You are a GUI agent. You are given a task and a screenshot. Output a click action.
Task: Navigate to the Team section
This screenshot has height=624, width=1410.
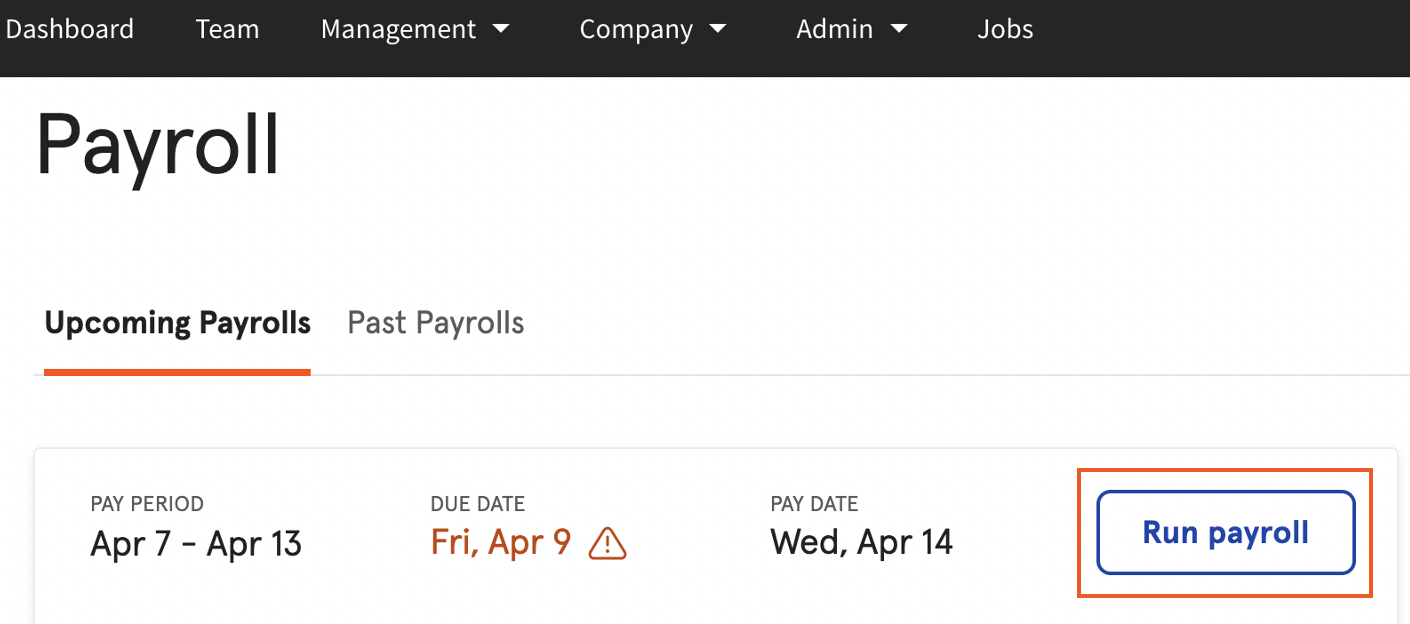pos(227,29)
